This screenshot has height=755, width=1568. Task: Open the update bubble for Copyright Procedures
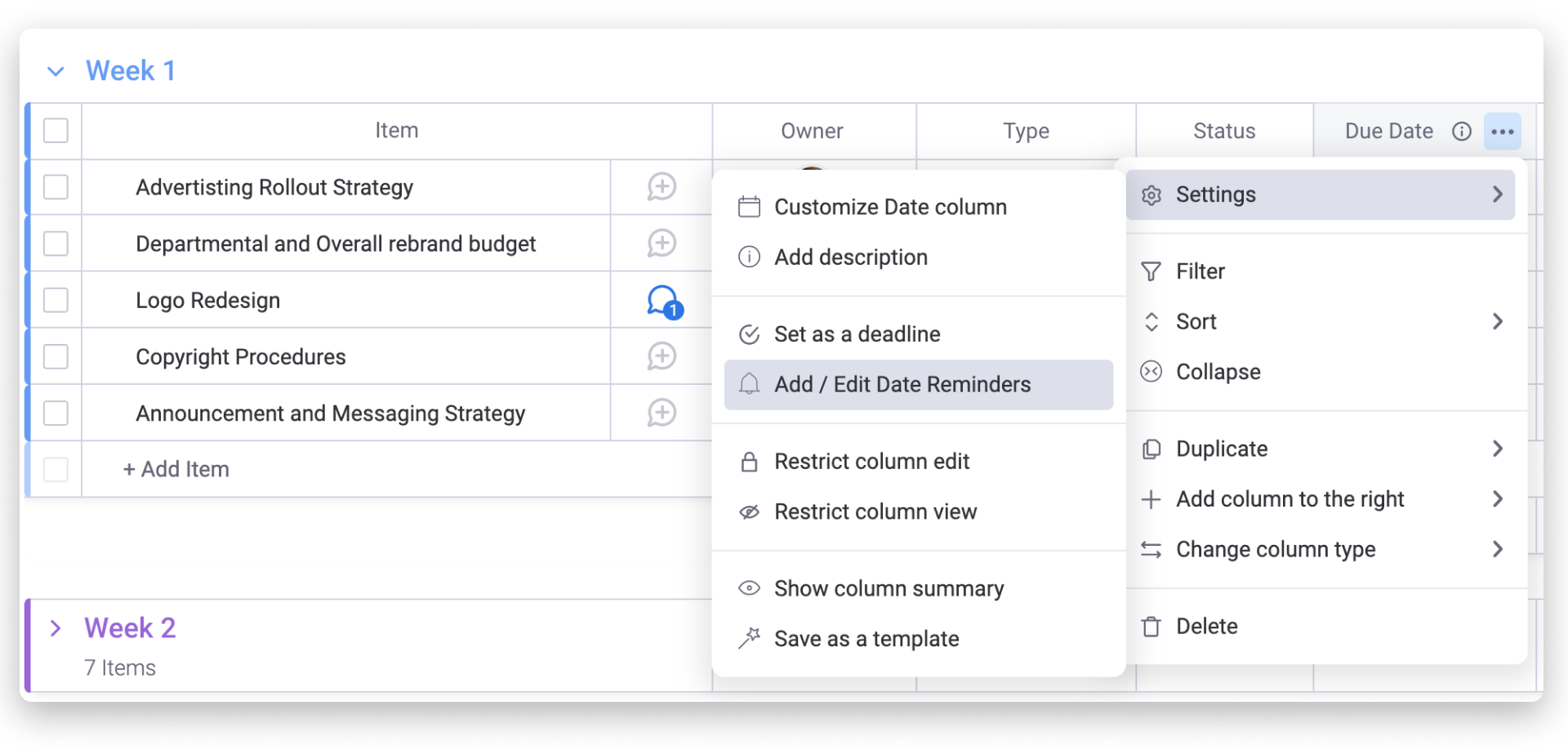click(x=661, y=356)
